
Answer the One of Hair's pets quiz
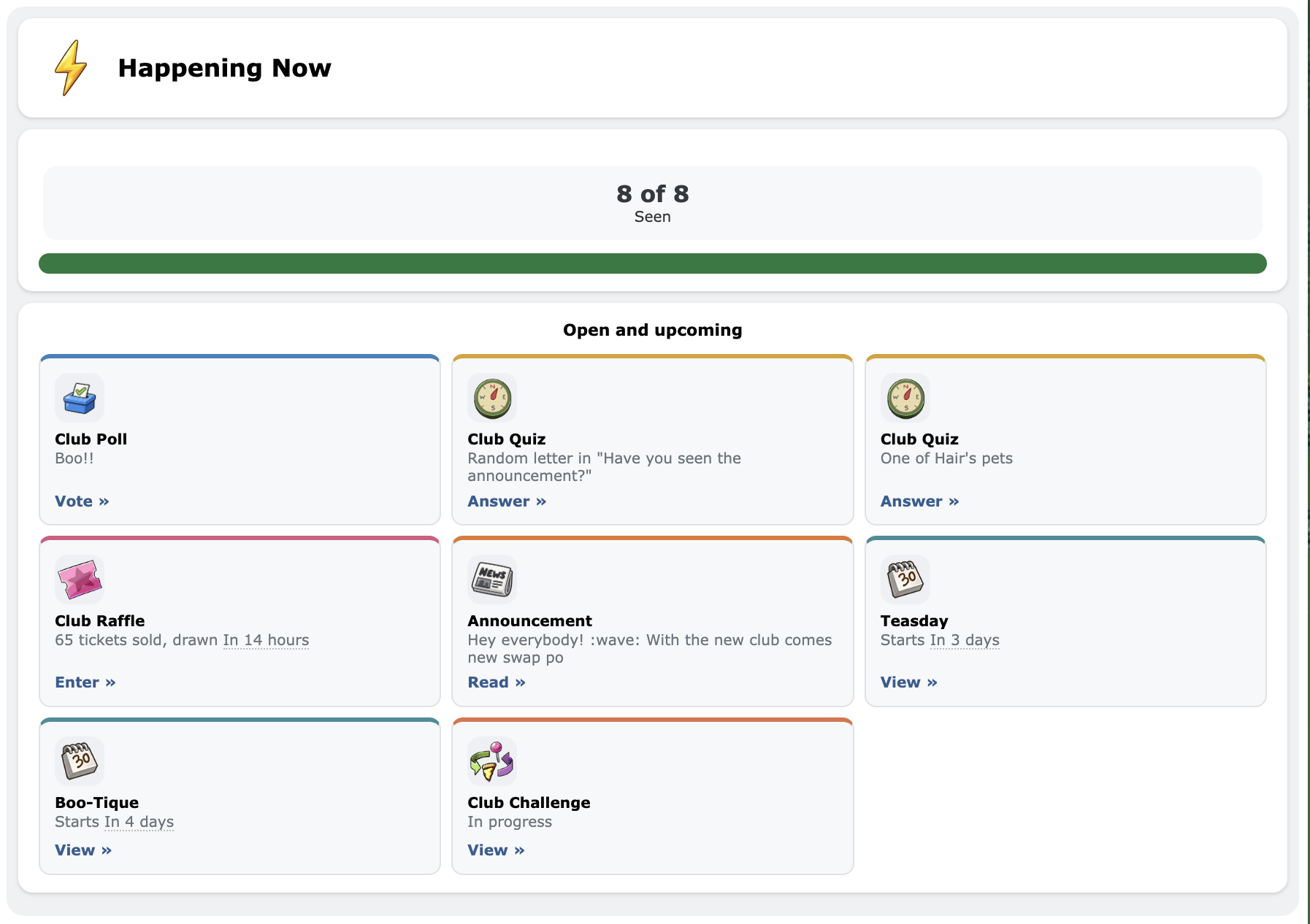[x=920, y=501]
